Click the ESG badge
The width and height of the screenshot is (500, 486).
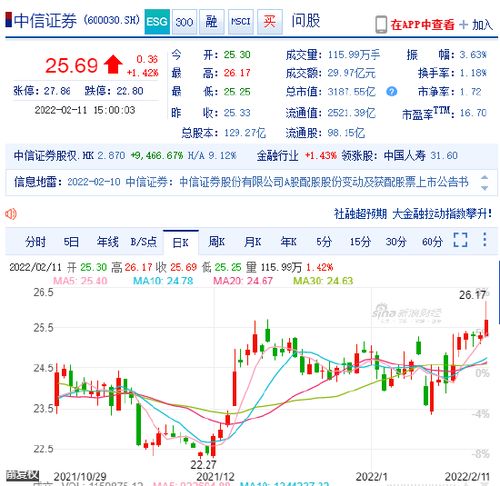pos(157,22)
